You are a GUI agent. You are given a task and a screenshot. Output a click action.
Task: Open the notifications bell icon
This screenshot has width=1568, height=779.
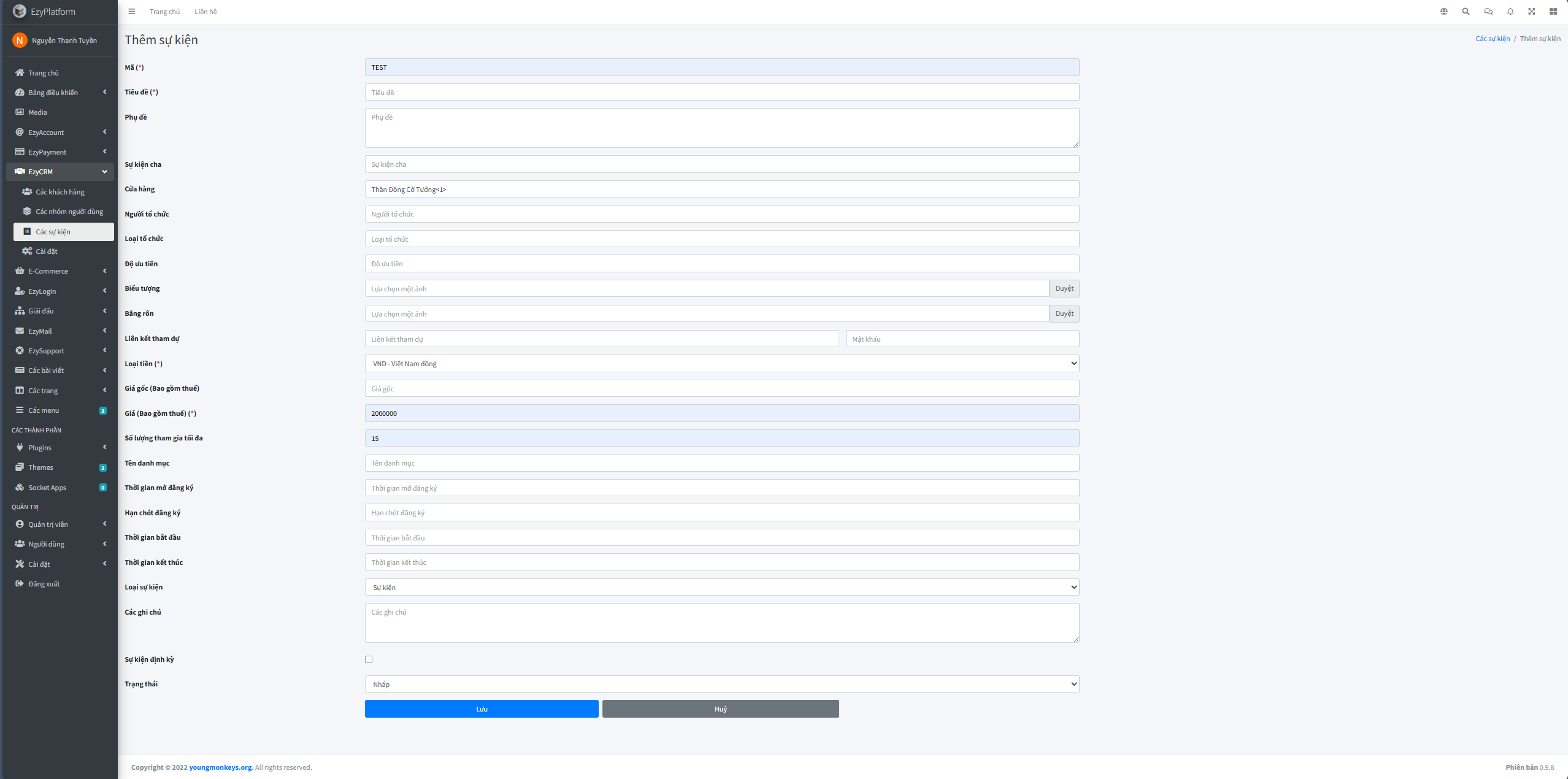point(1510,12)
